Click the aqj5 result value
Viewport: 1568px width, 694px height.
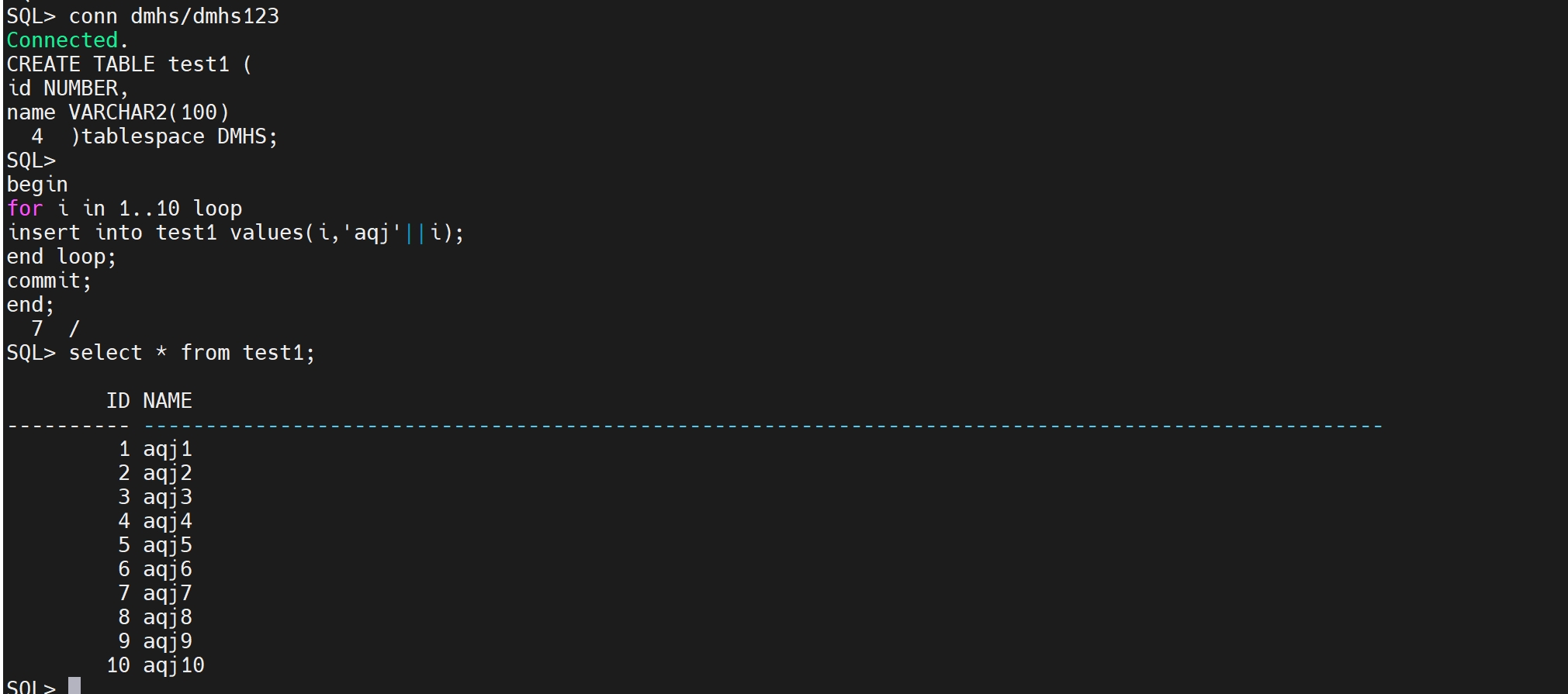(167, 545)
